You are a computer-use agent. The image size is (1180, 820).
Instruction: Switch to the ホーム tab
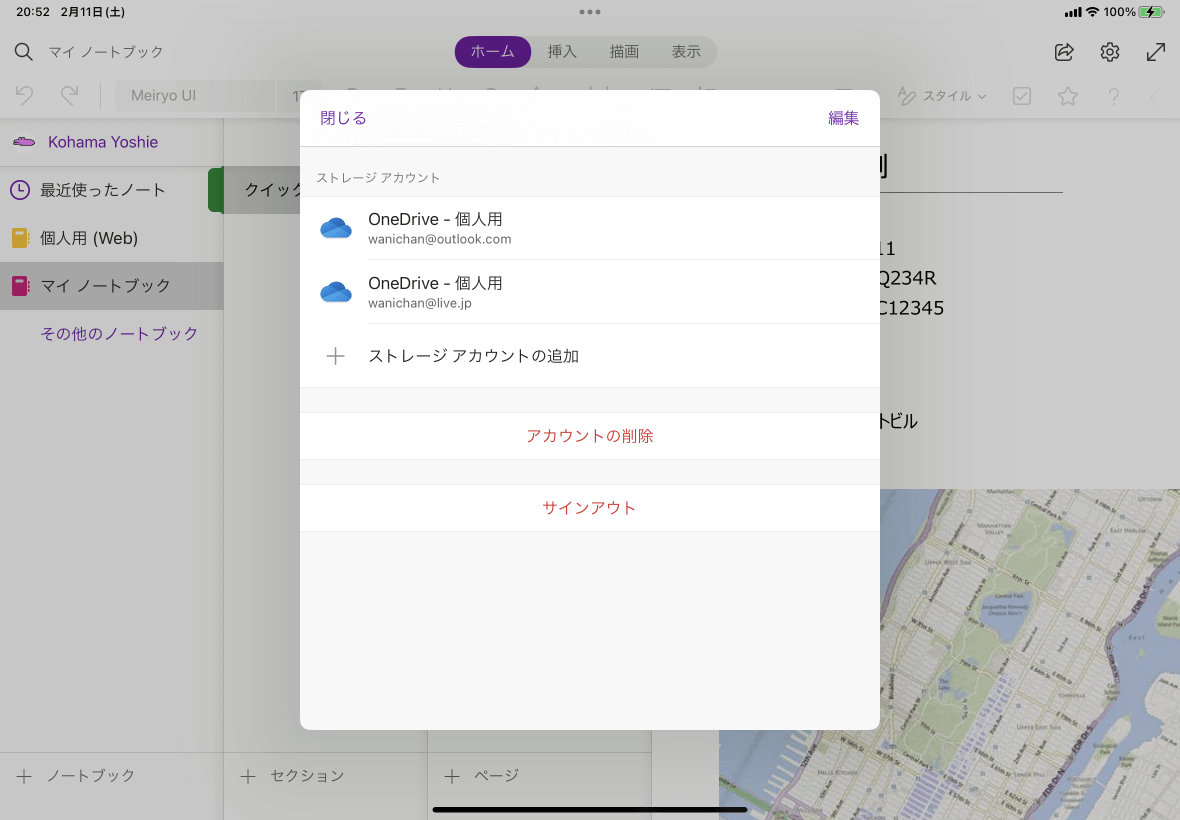point(493,52)
